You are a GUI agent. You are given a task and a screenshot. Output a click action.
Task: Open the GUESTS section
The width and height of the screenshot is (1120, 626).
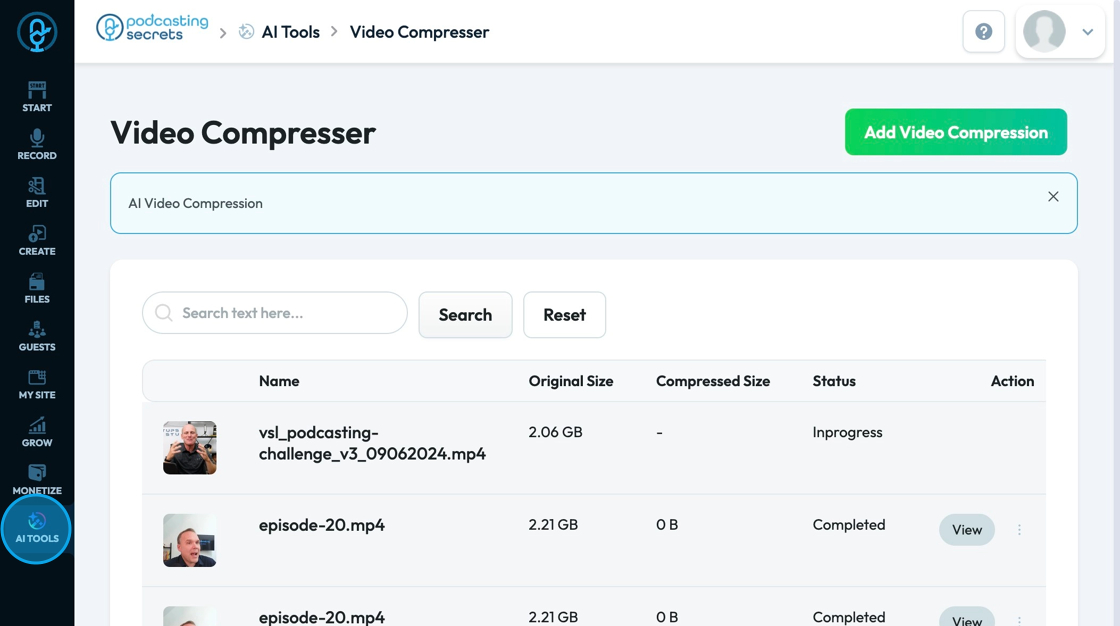(x=37, y=336)
